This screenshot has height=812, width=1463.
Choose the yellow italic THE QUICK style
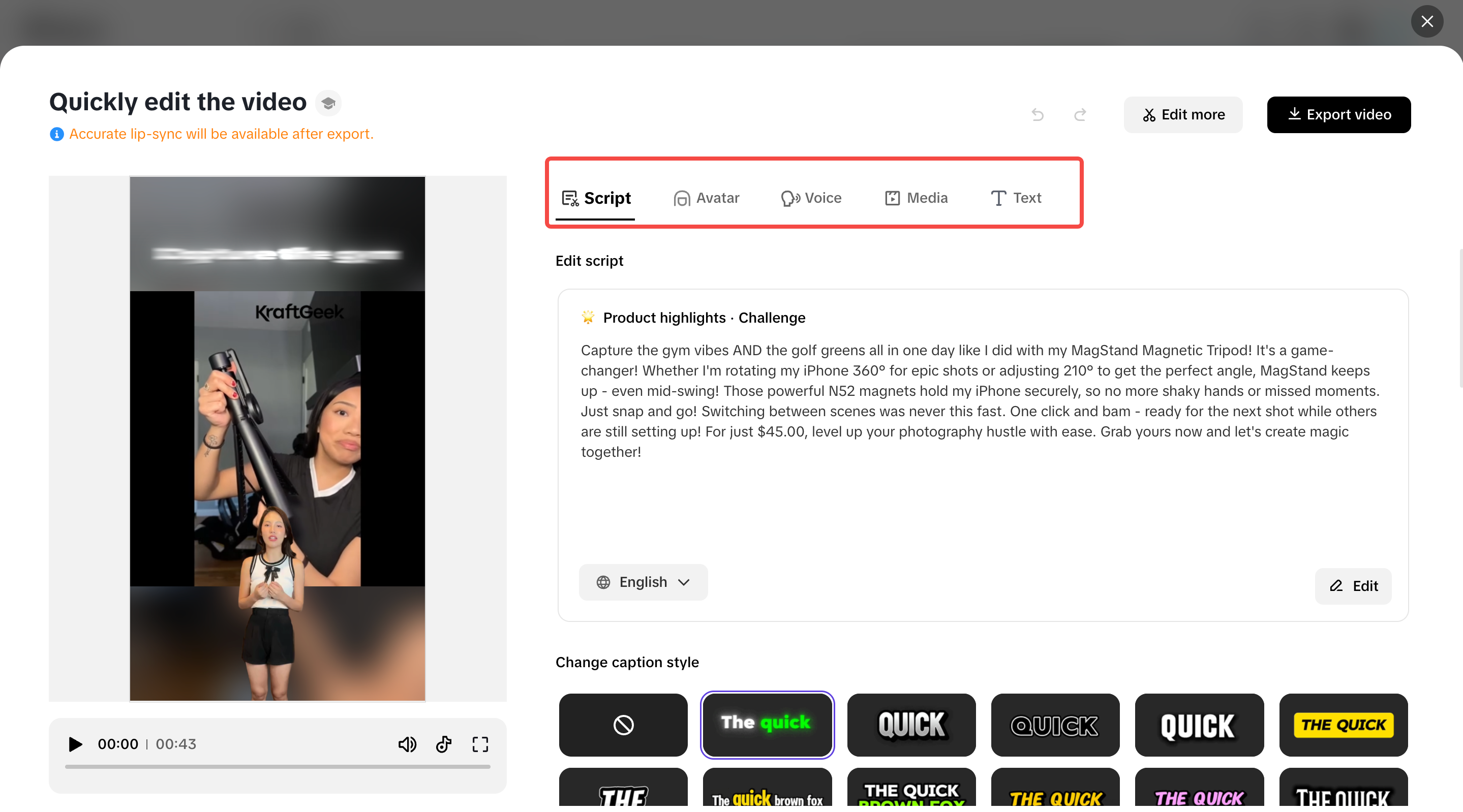(x=1055, y=787)
